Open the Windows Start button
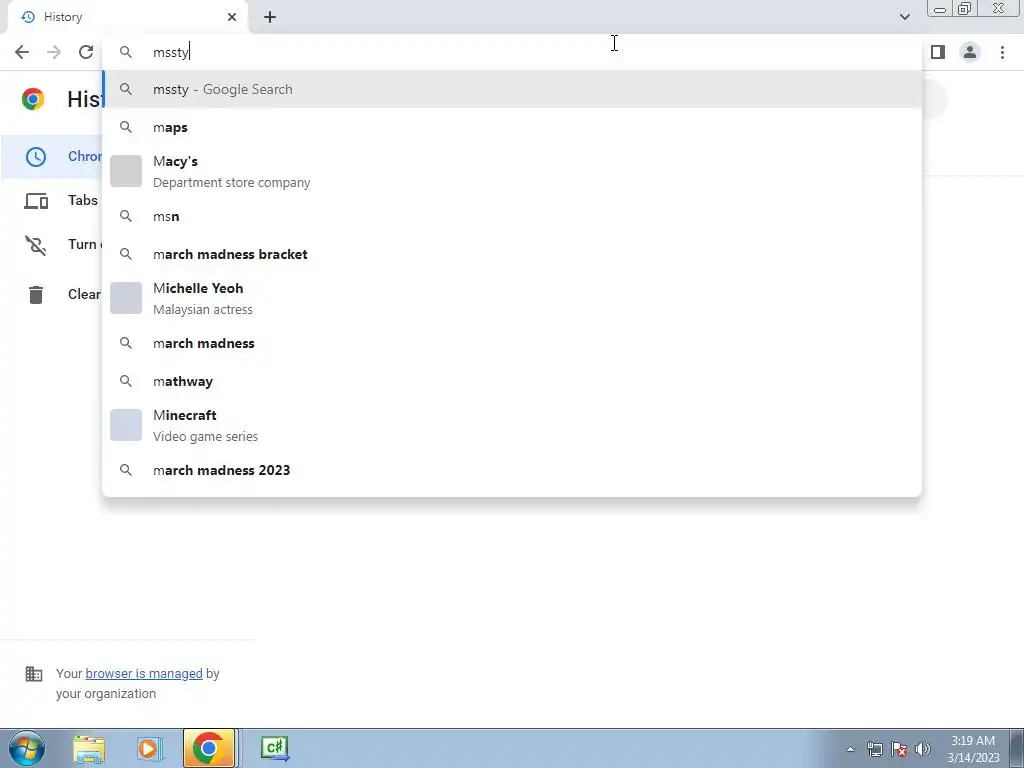 tap(26, 748)
